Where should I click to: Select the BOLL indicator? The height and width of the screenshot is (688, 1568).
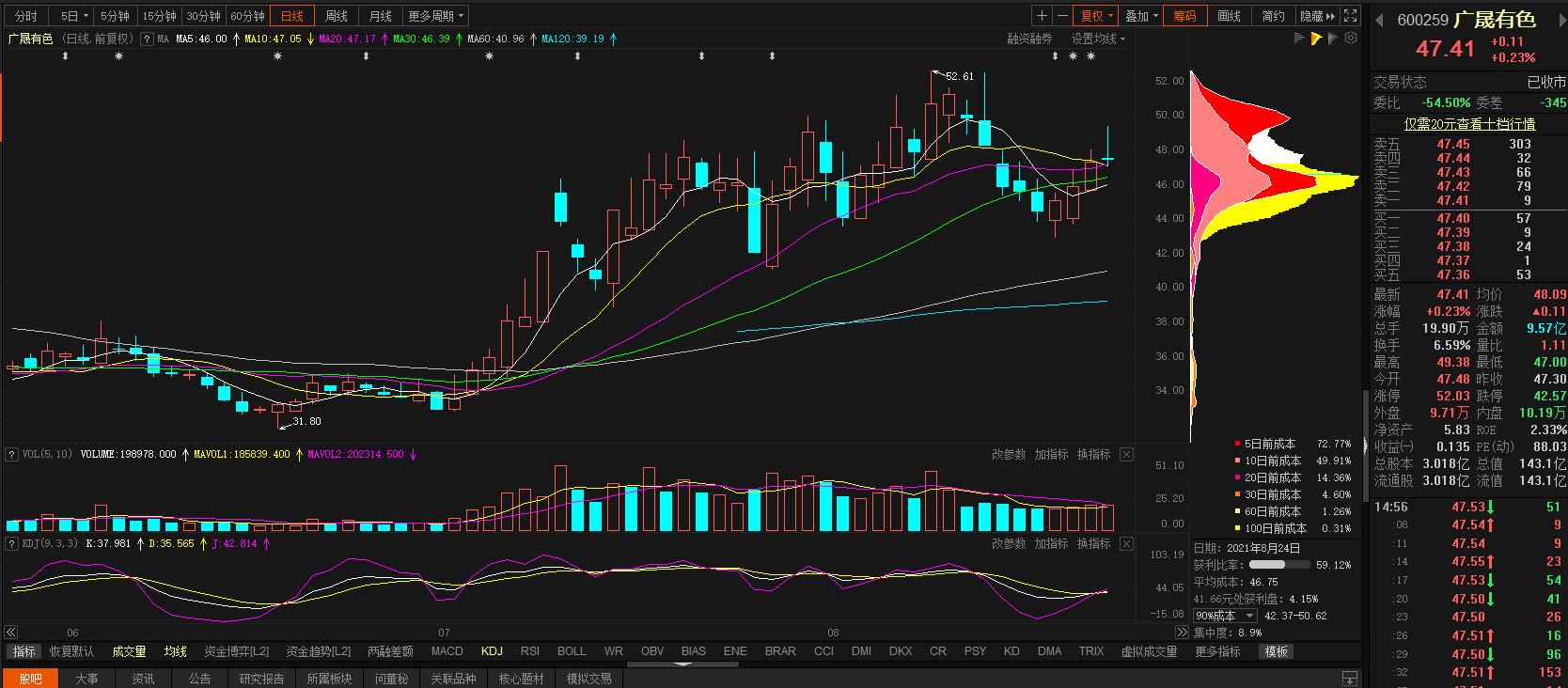572,651
